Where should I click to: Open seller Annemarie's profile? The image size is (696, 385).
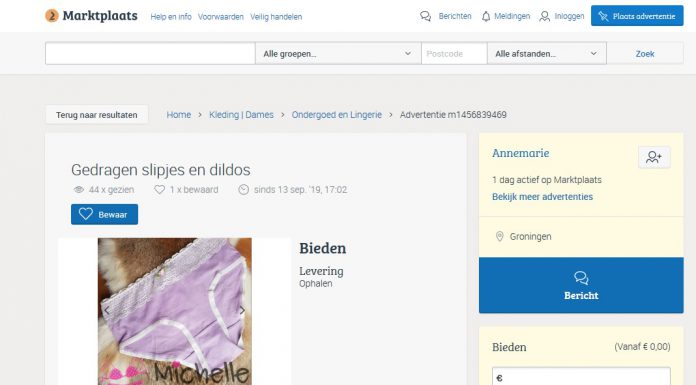pos(520,153)
